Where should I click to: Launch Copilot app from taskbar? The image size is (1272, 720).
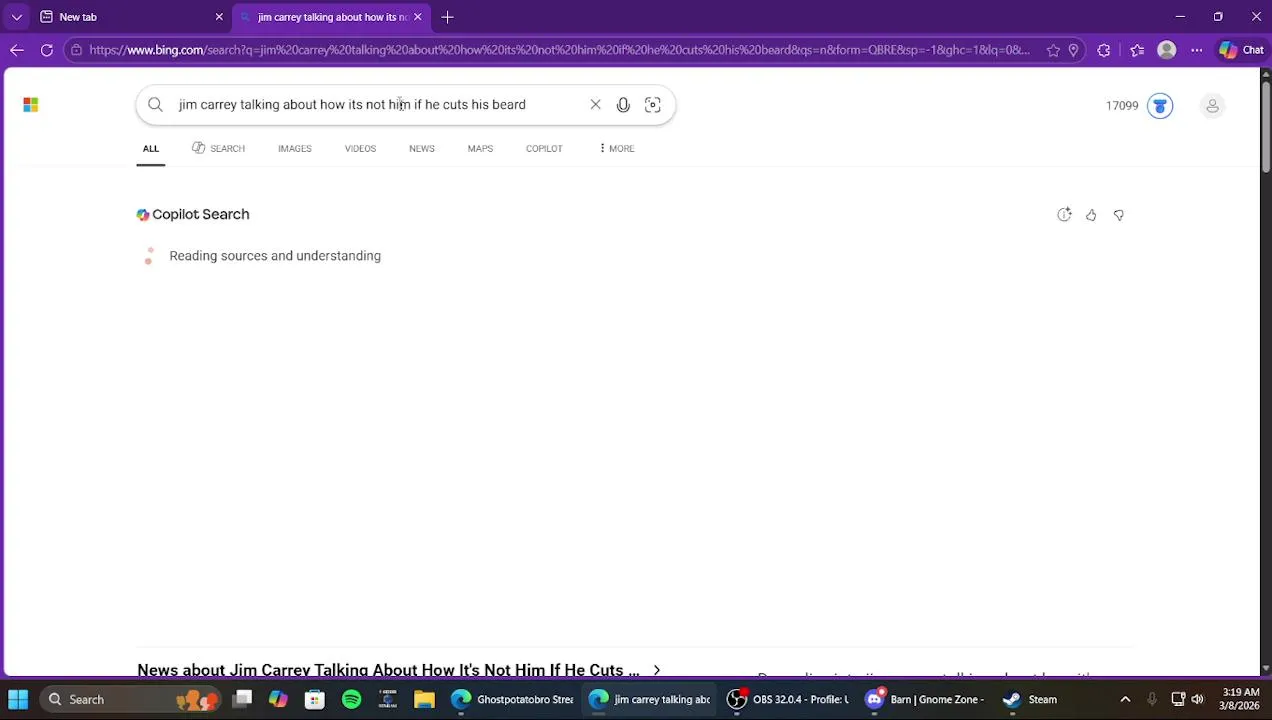(x=279, y=700)
